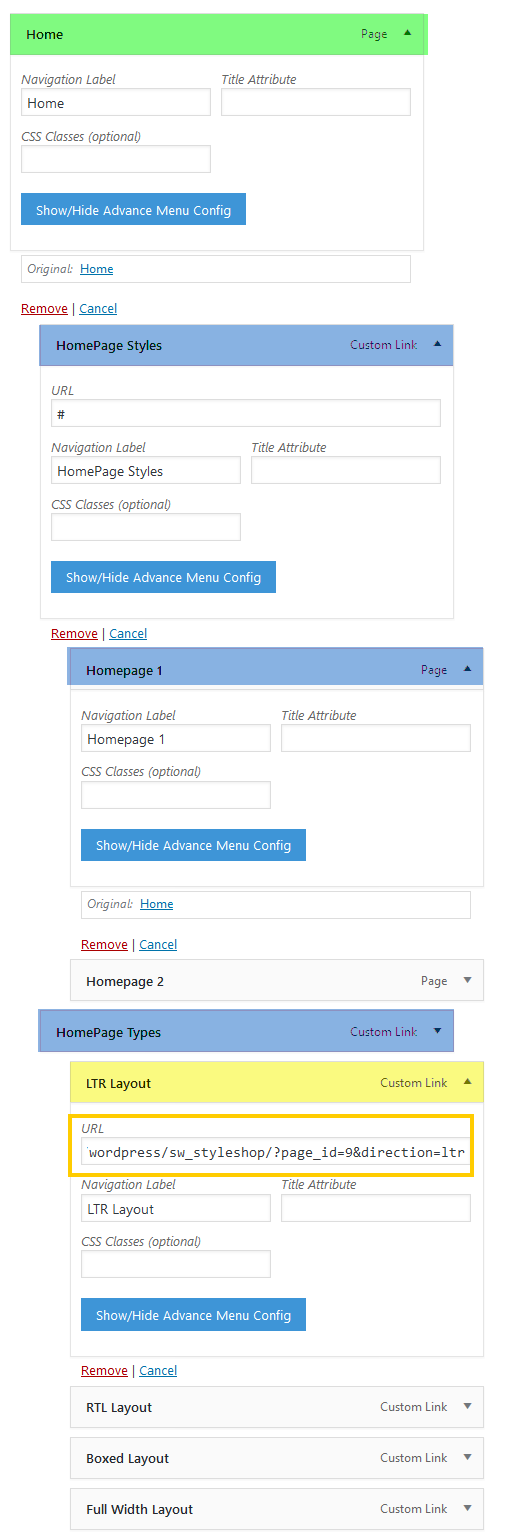Expand the Boxed Layout item arrow
Viewport: 510px width, 1536px height.
(x=467, y=1457)
